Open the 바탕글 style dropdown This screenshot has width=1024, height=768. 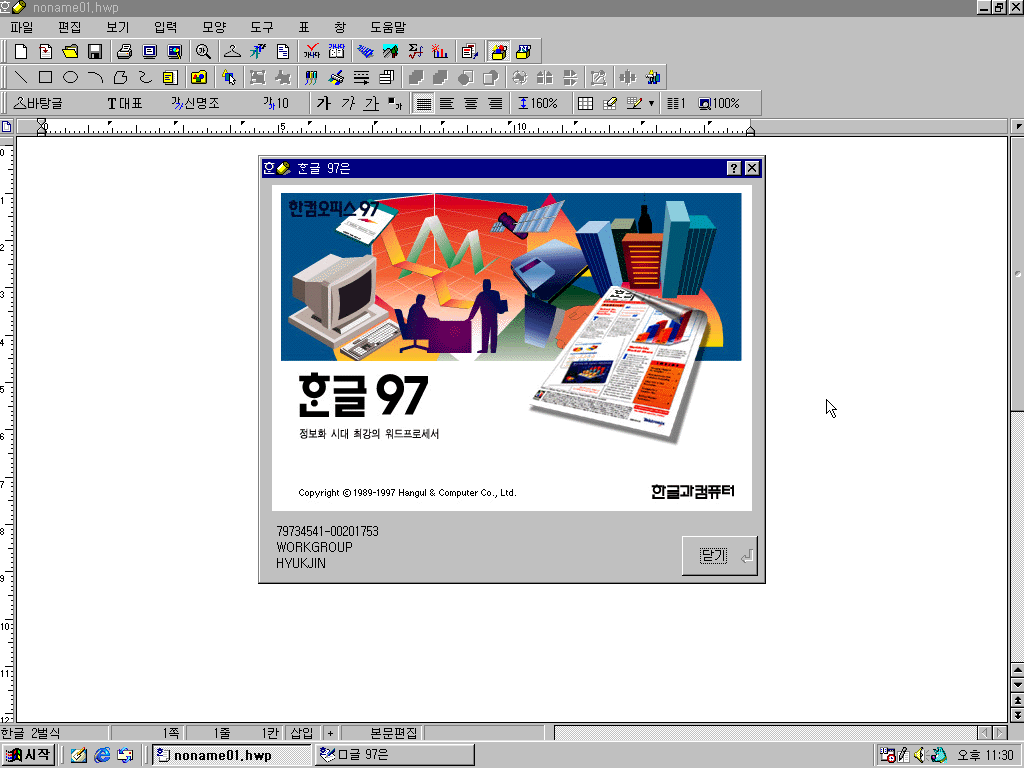[x=38, y=103]
